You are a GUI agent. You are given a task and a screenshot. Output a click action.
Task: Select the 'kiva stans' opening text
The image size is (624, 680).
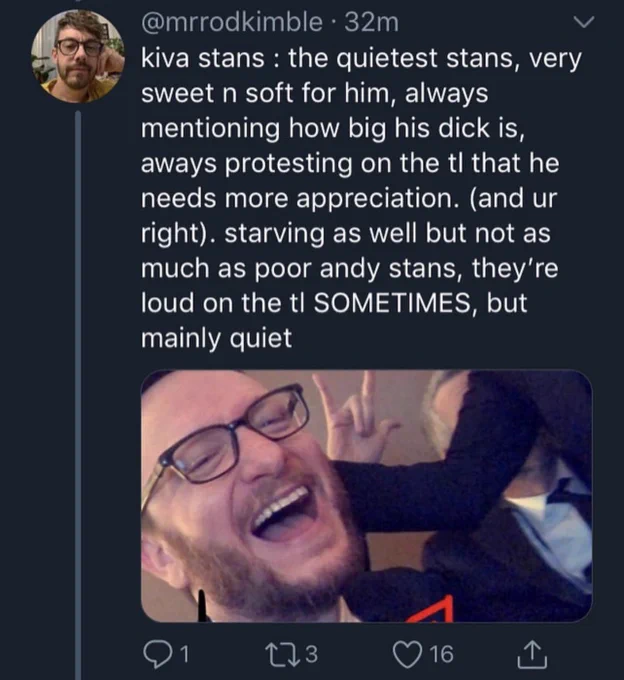(x=203, y=58)
